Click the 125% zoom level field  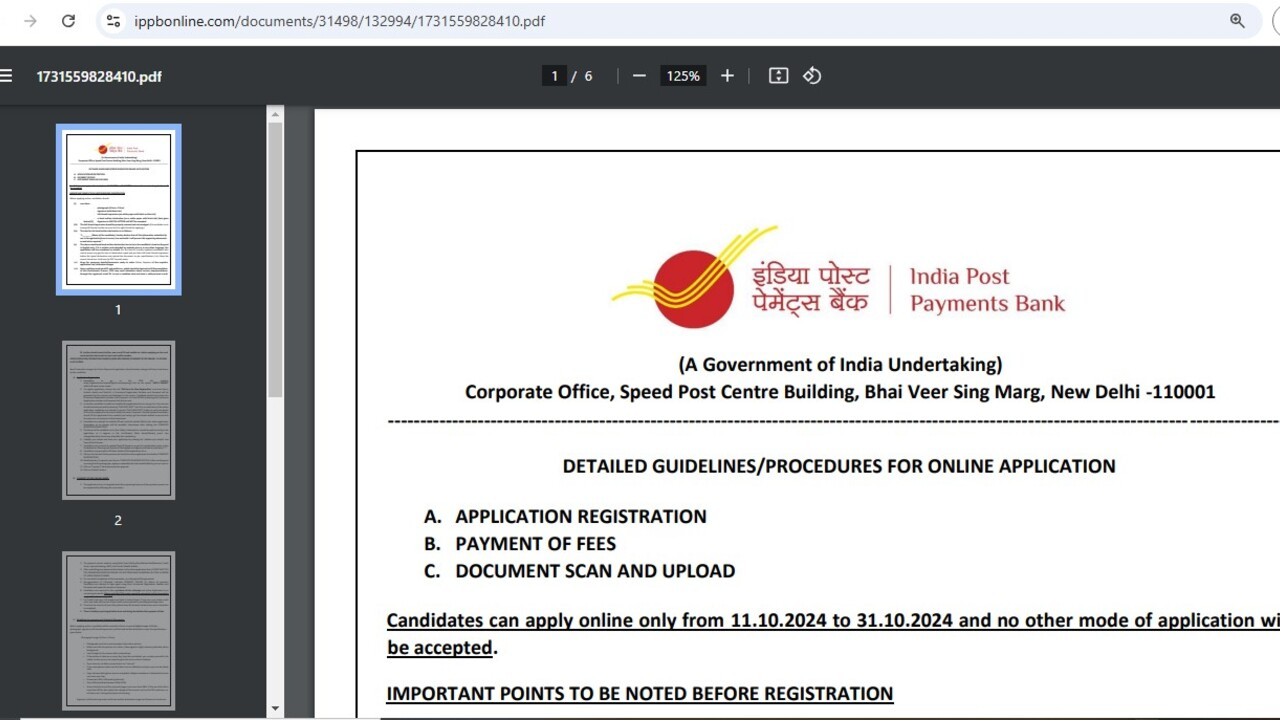(x=683, y=76)
